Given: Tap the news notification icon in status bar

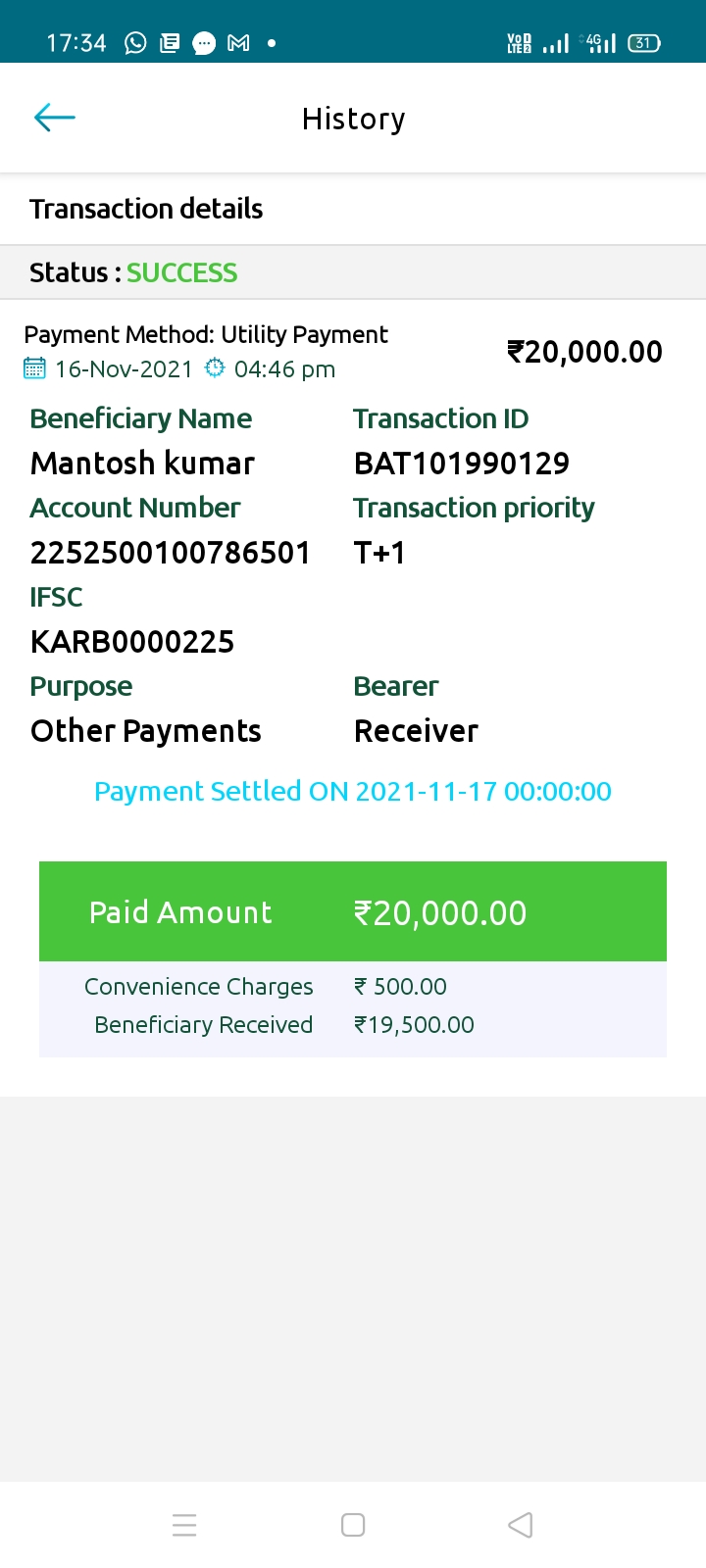Looking at the screenshot, I should [170, 43].
